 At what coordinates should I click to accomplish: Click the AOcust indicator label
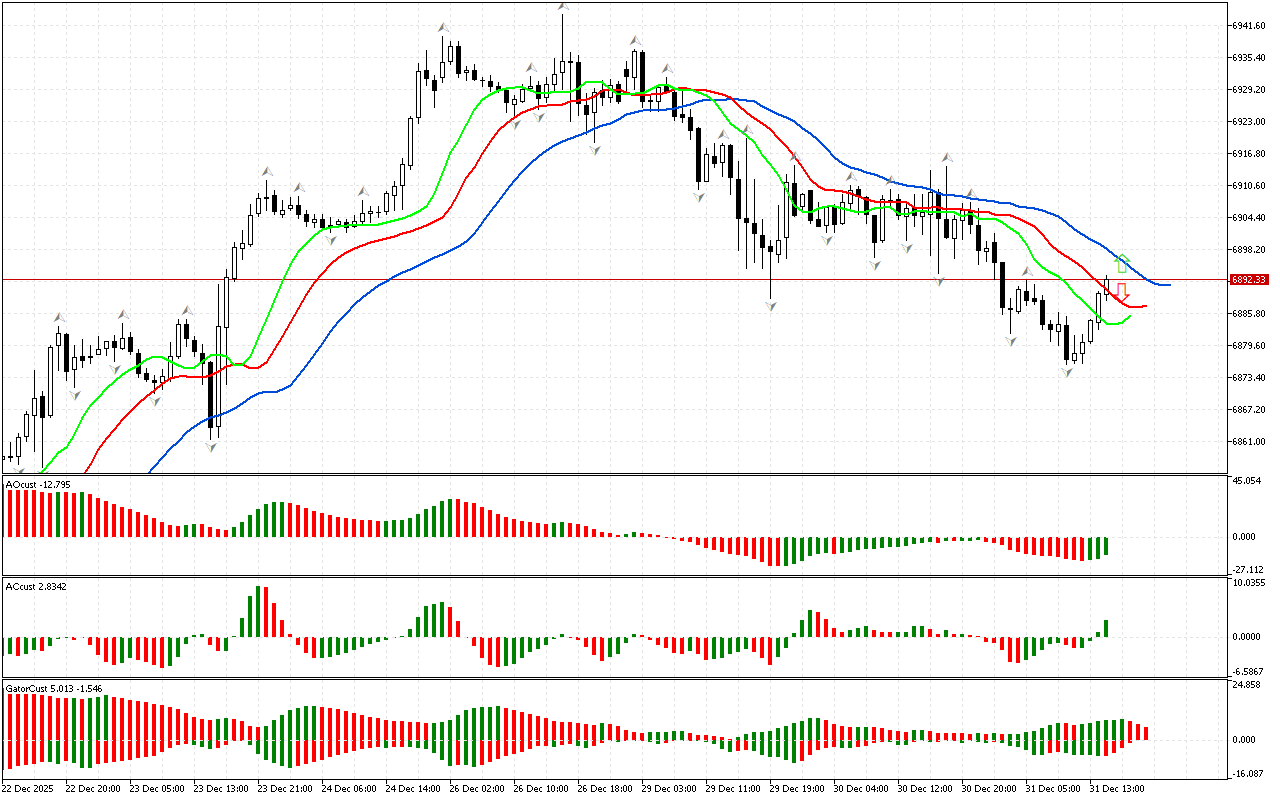click(37, 485)
